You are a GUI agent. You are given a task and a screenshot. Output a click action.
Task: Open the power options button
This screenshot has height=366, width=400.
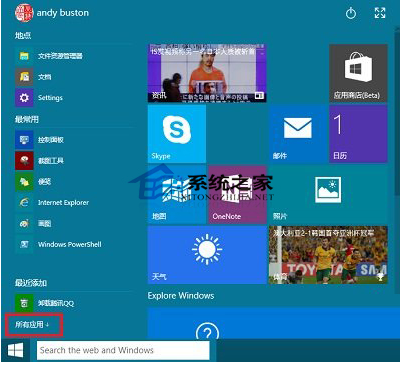351,13
